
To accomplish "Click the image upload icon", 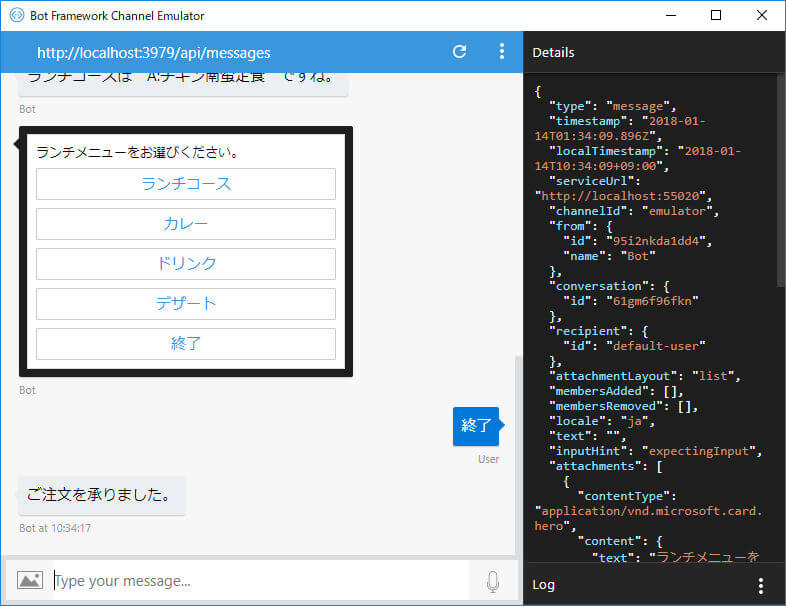I will pos(30,580).
